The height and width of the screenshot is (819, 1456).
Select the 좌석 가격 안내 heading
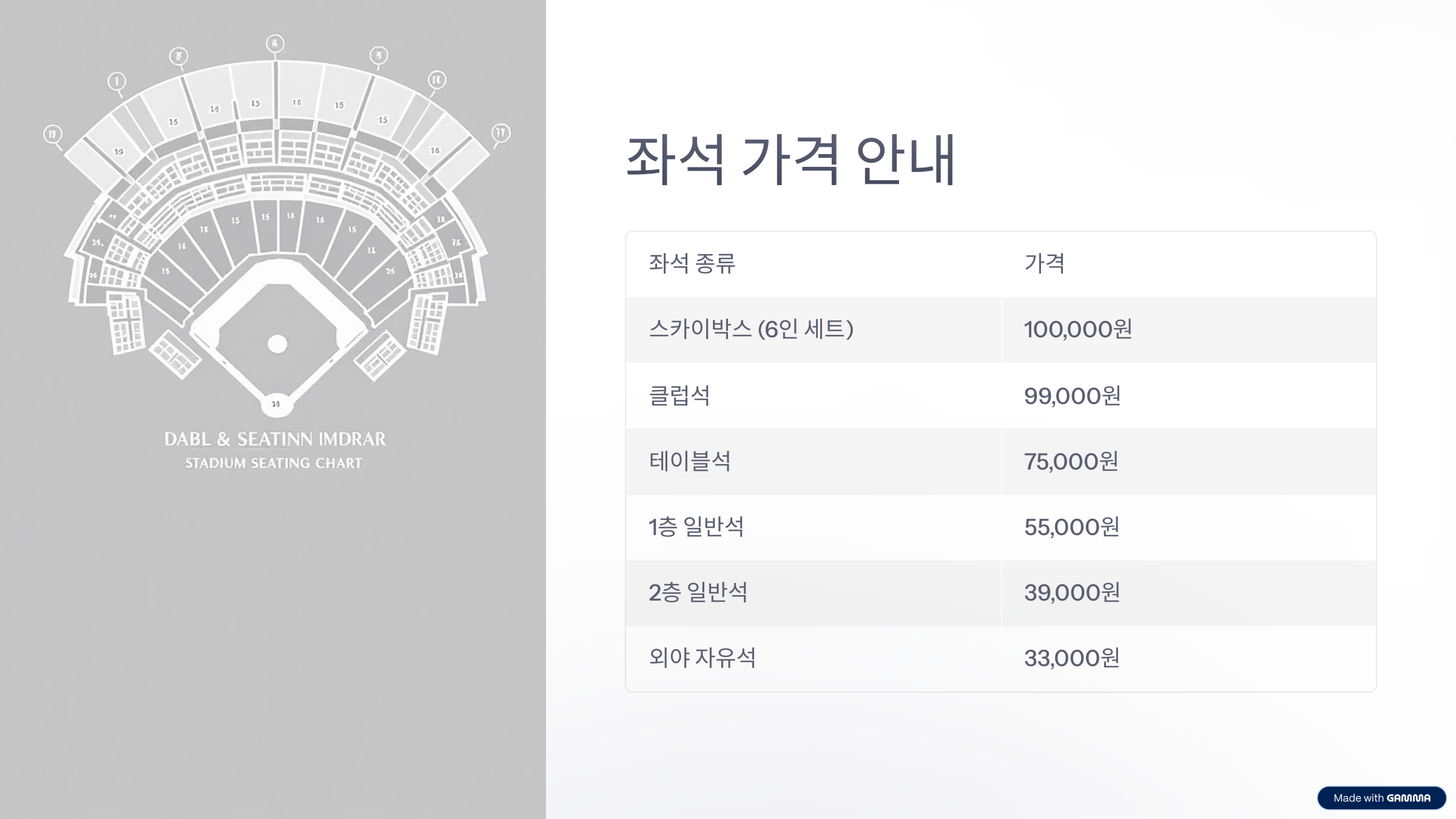coord(790,160)
